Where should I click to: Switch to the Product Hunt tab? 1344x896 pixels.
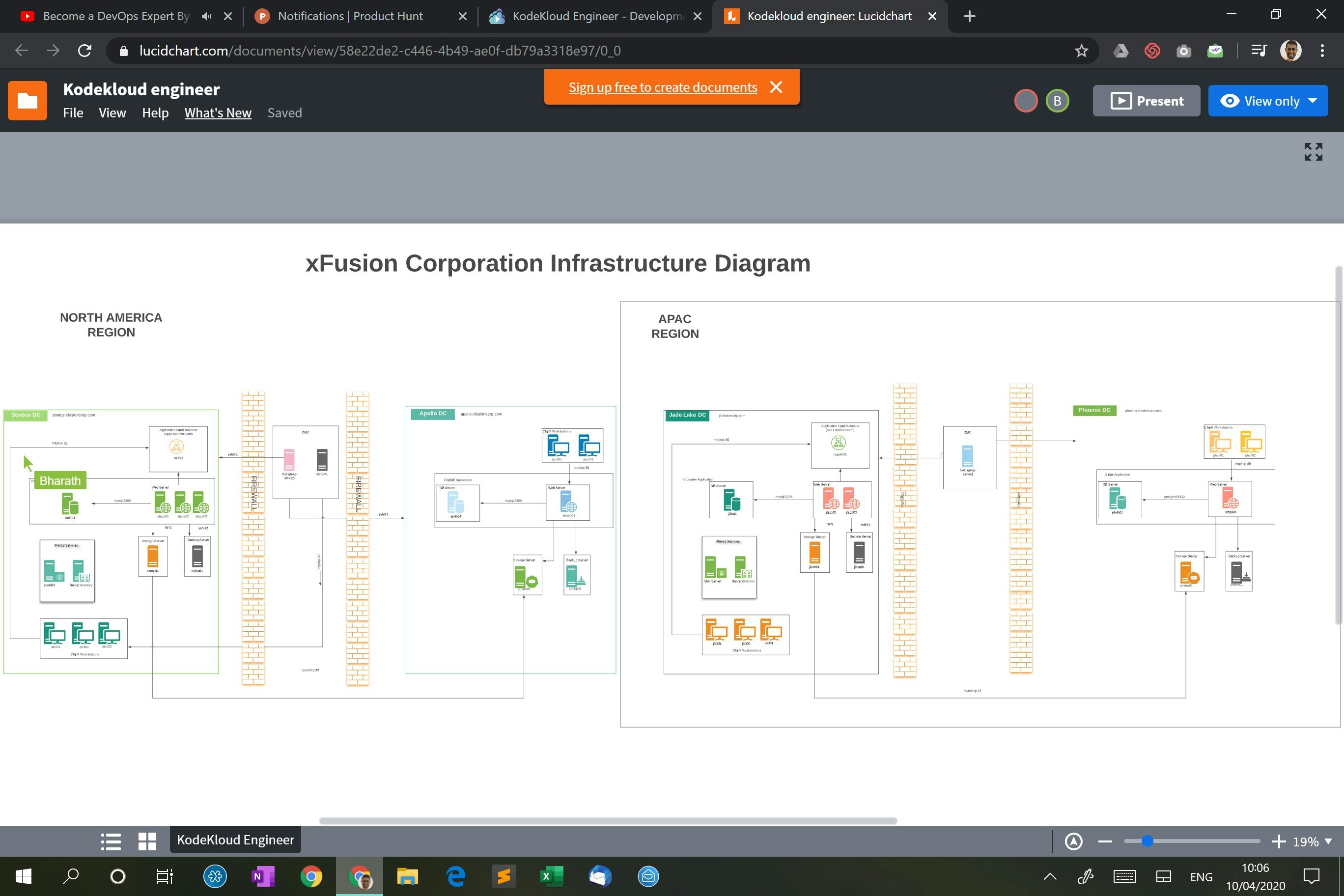pyautogui.click(x=350, y=16)
